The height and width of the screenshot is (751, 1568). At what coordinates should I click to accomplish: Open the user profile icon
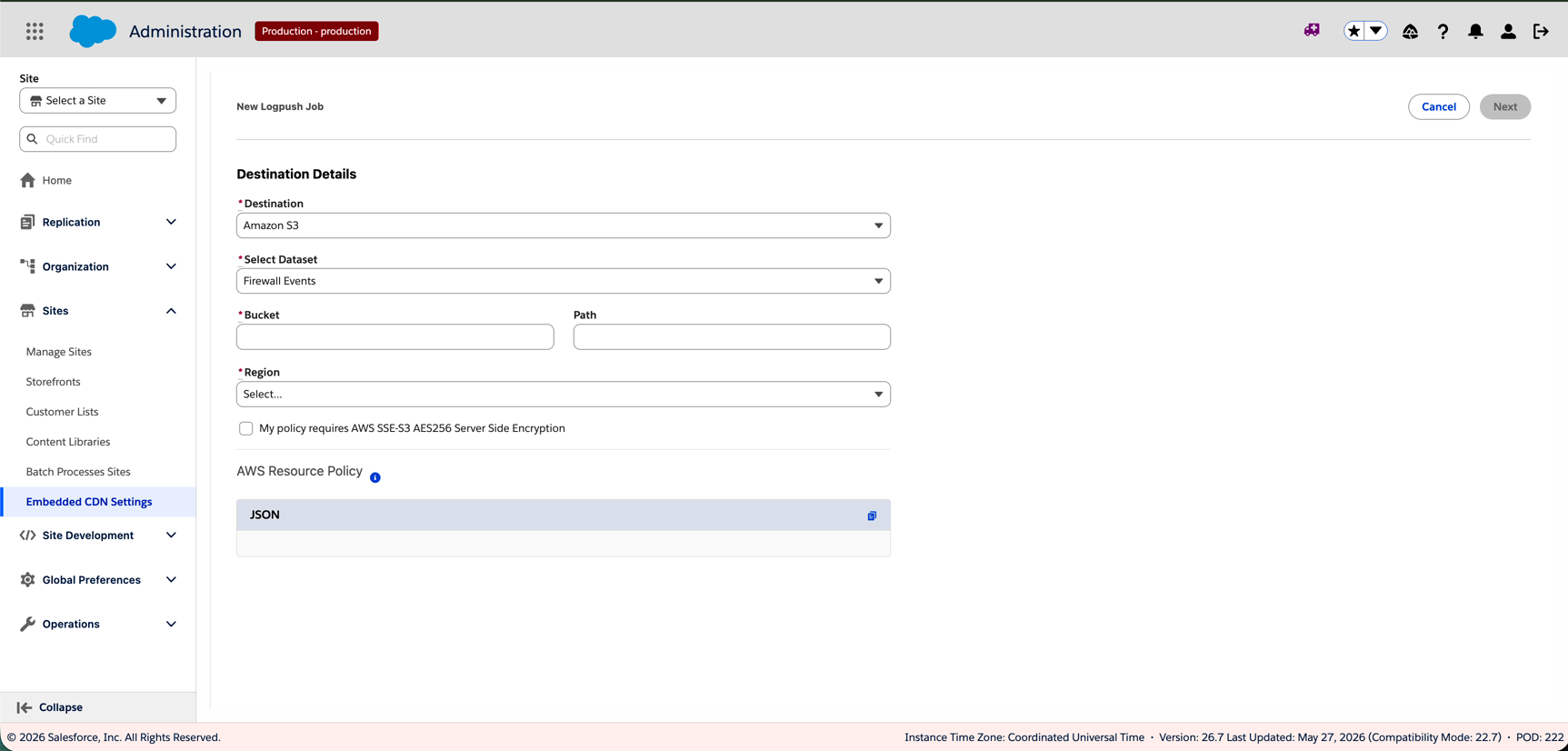pos(1508,31)
